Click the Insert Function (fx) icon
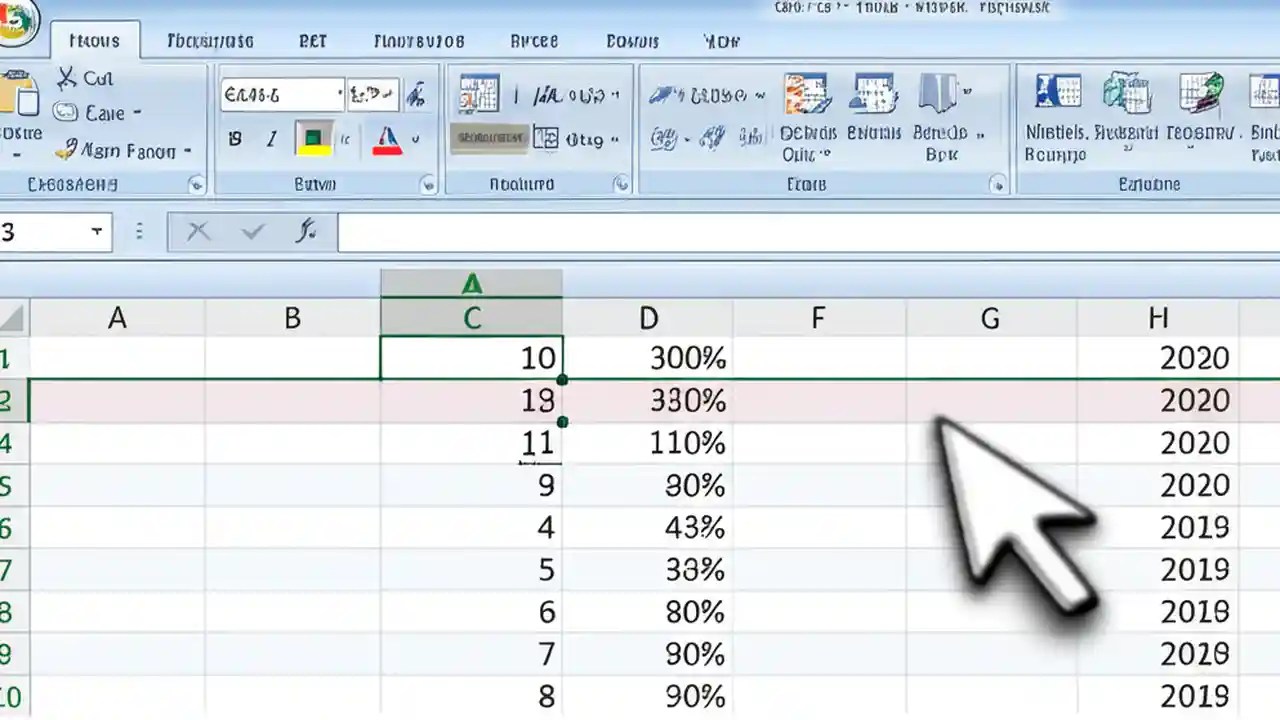The image size is (1280, 720). pyautogui.click(x=308, y=231)
